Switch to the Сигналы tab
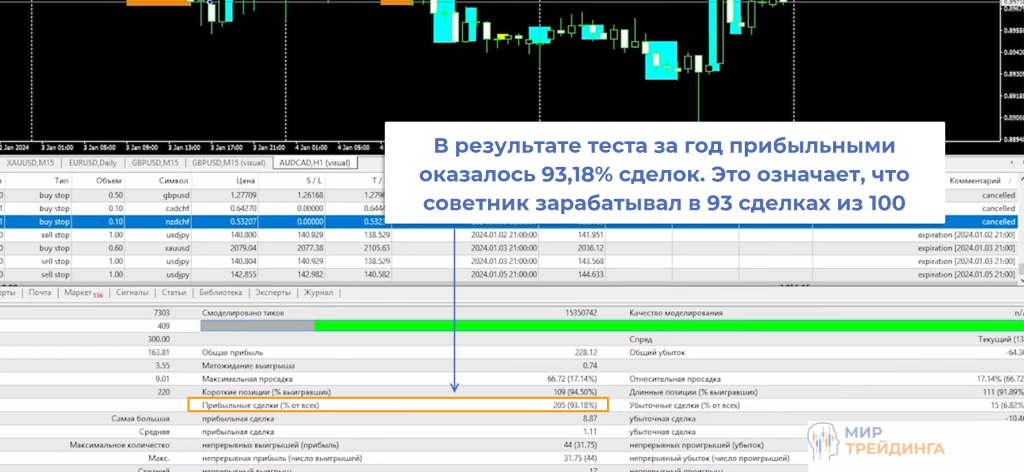 132,293
